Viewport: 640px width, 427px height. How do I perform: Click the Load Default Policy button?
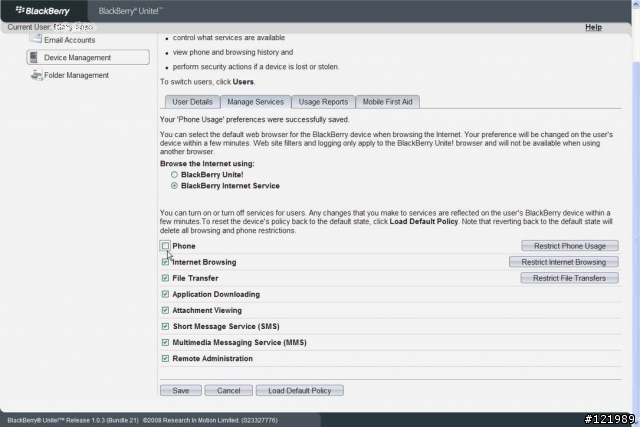pyautogui.click(x=300, y=391)
